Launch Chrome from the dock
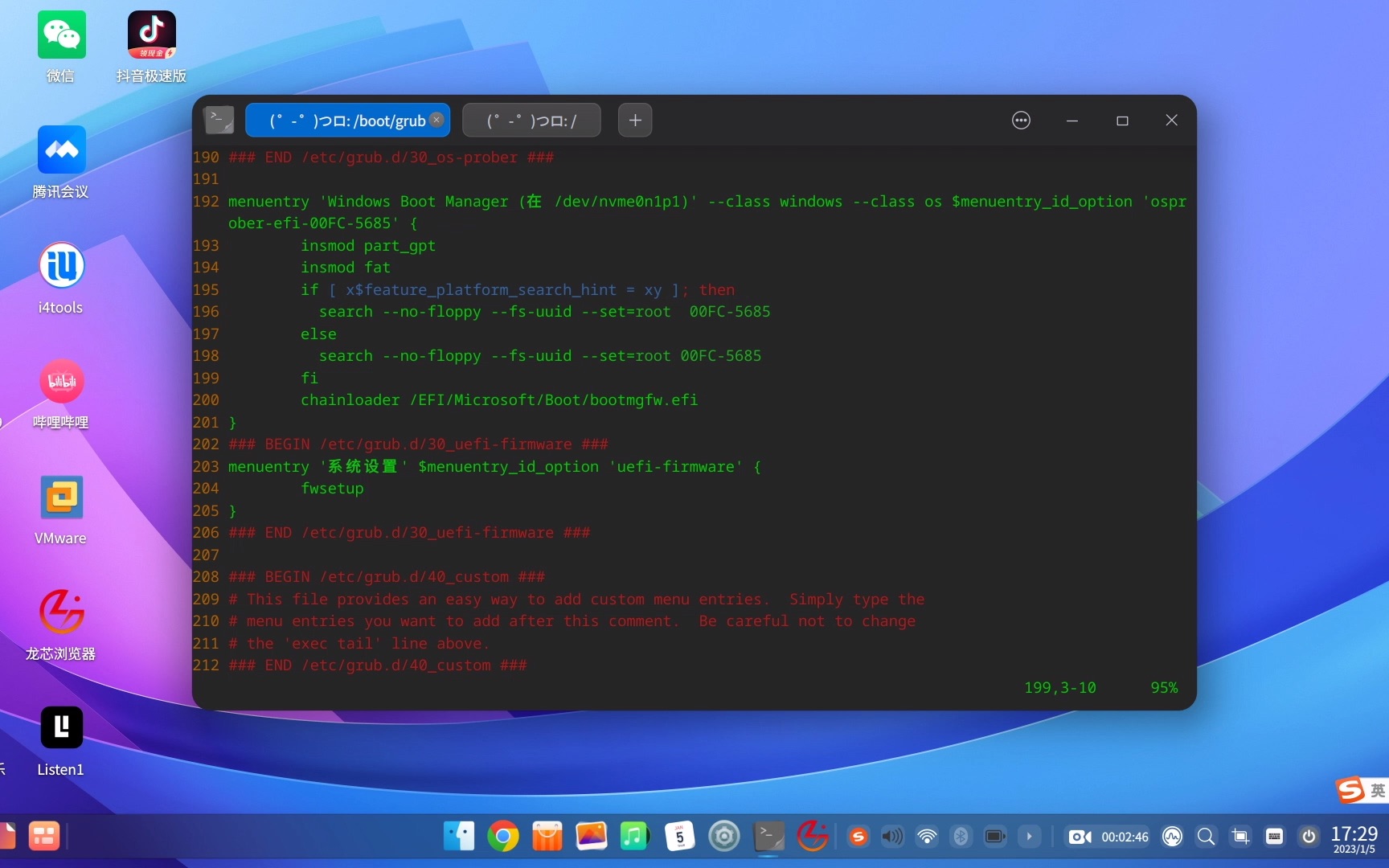This screenshot has width=1389, height=868. [503, 837]
